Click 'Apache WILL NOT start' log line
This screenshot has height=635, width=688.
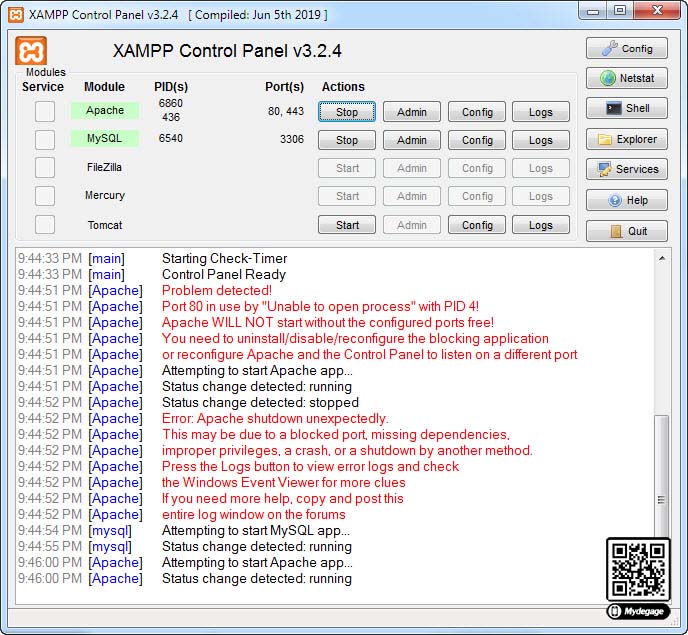pyautogui.click(x=328, y=323)
